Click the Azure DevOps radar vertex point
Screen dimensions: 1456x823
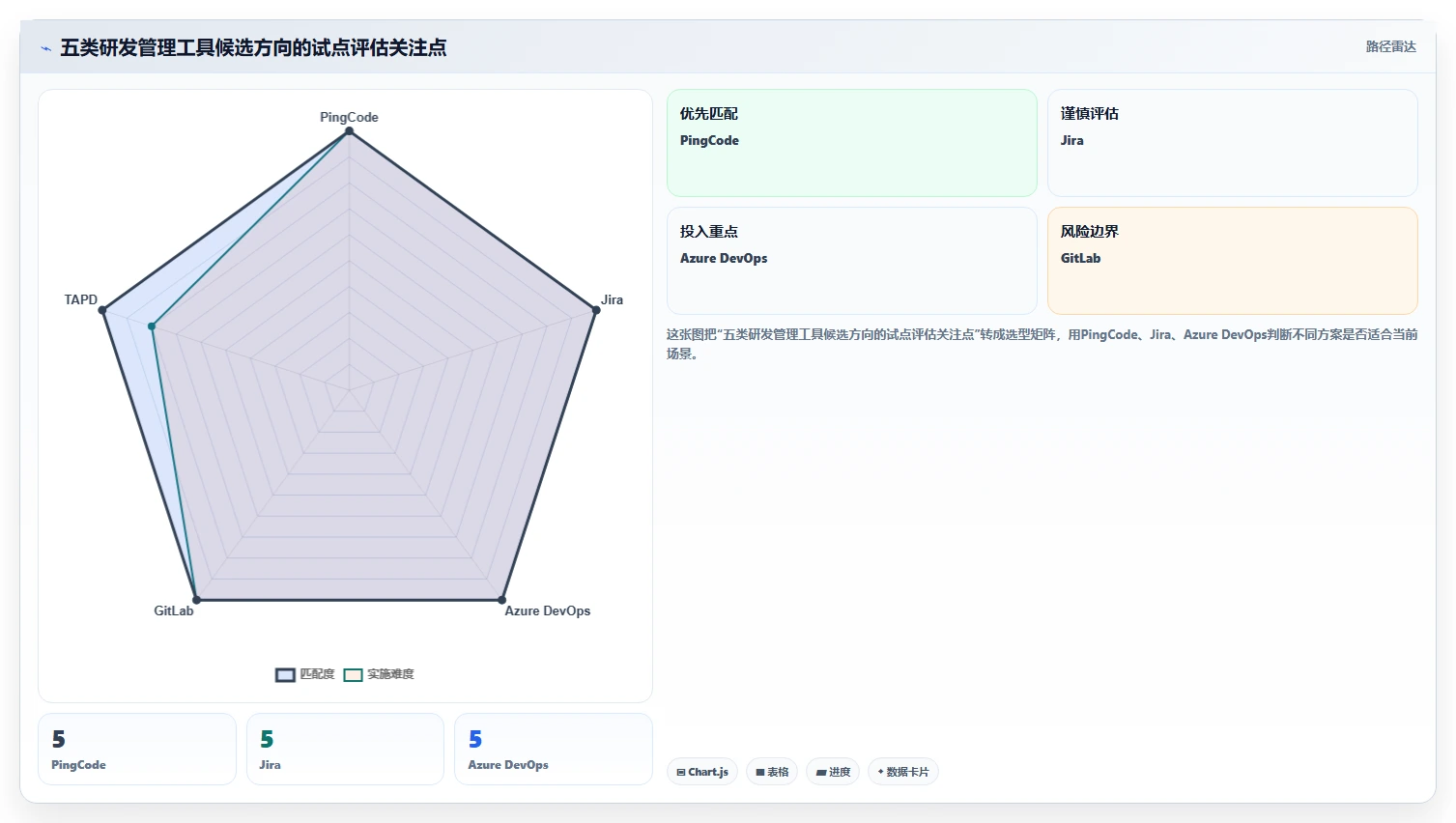click(501, 600)
